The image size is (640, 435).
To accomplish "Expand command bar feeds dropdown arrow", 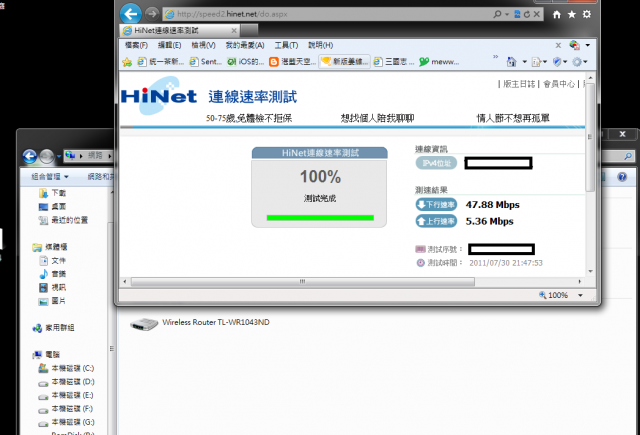I will [x=544, y=62].
